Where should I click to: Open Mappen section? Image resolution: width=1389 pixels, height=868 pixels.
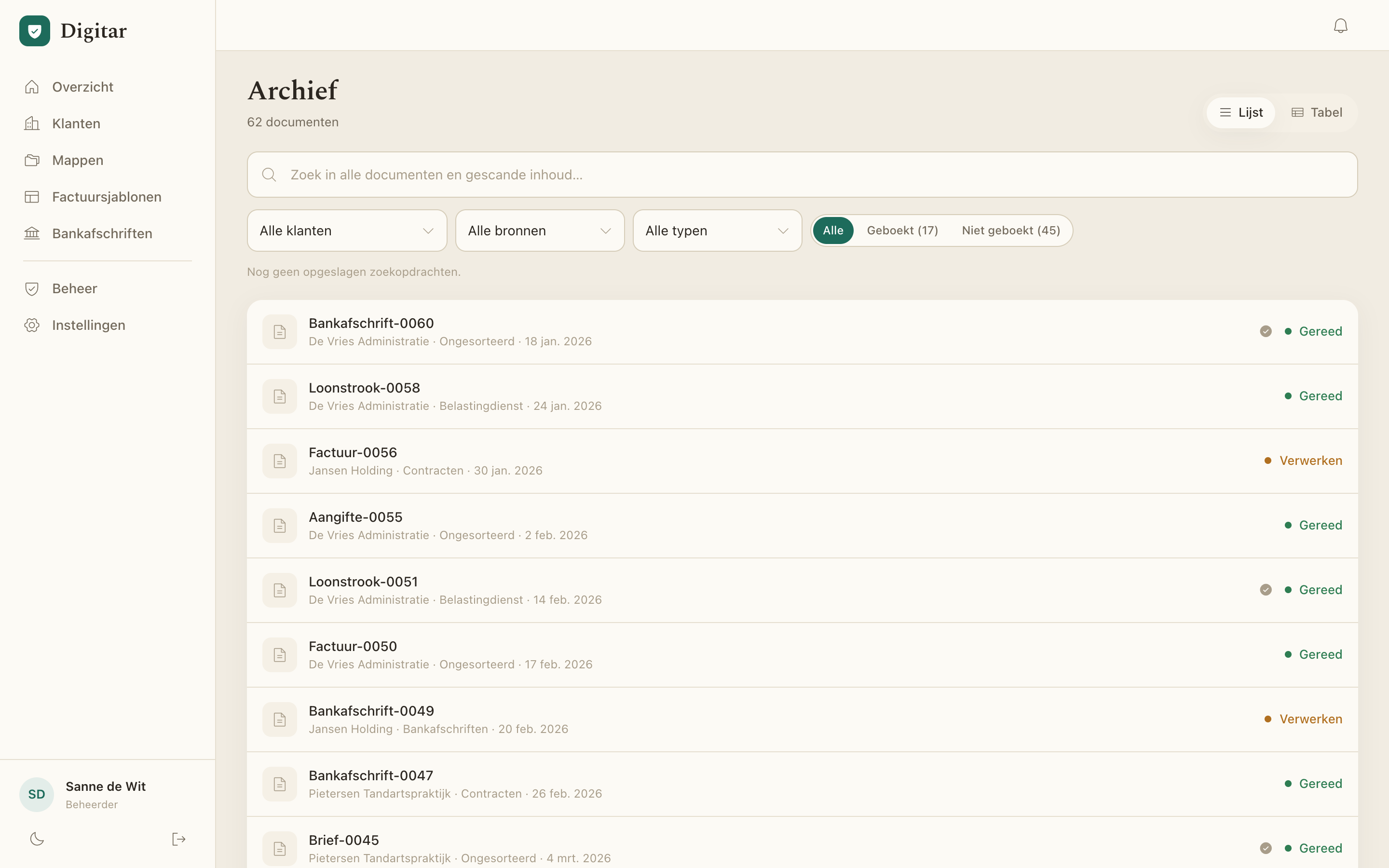(108, 160)
